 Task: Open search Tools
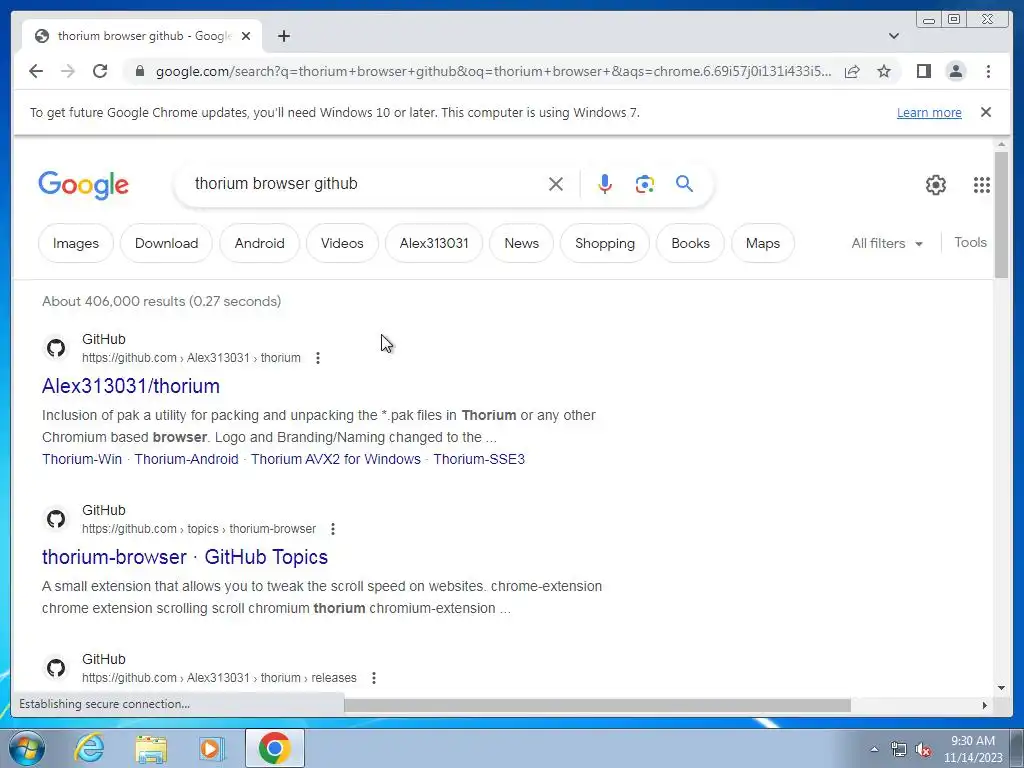[970, 242]
